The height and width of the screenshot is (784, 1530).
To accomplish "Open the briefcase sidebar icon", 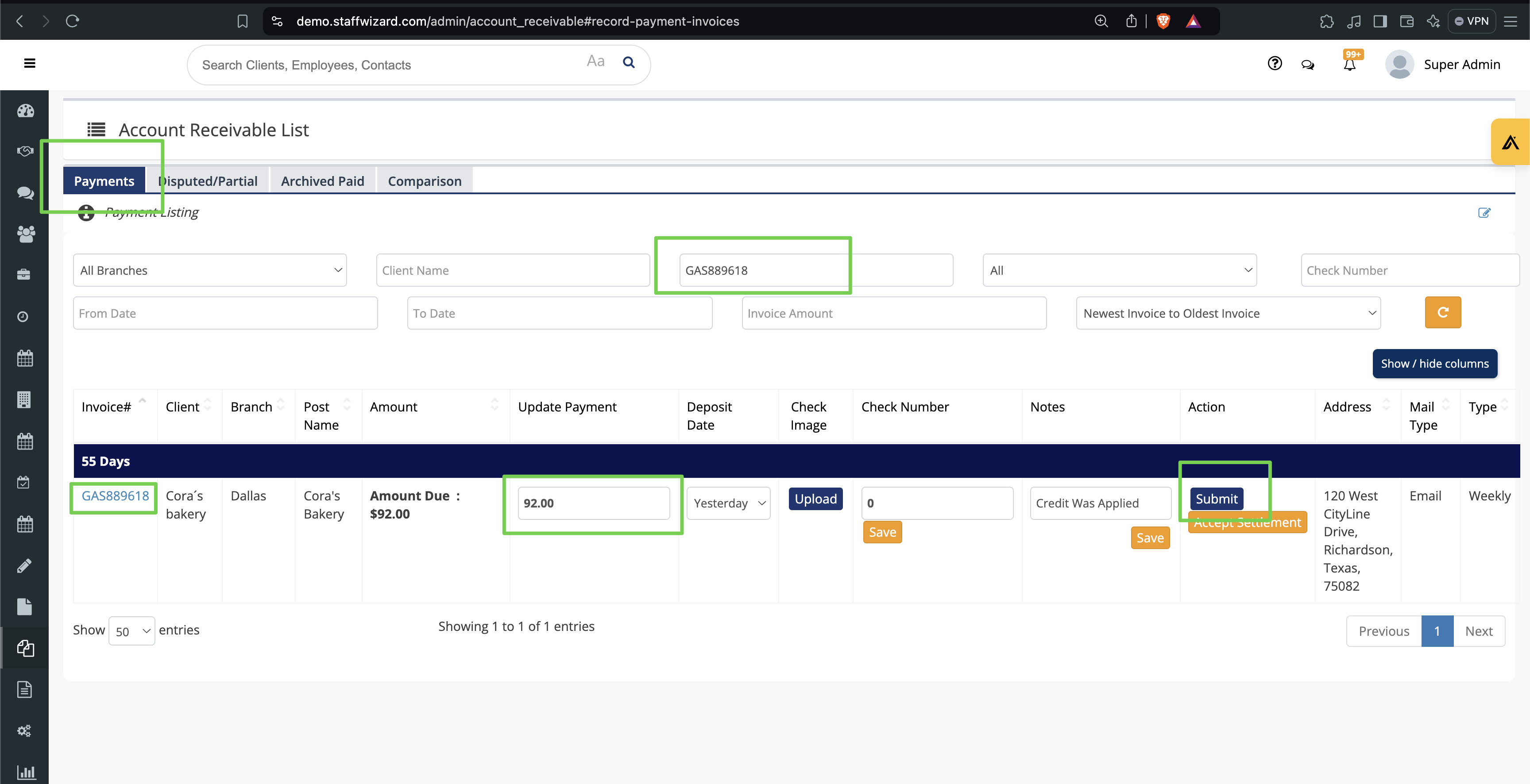I will (x=24, y=275).
